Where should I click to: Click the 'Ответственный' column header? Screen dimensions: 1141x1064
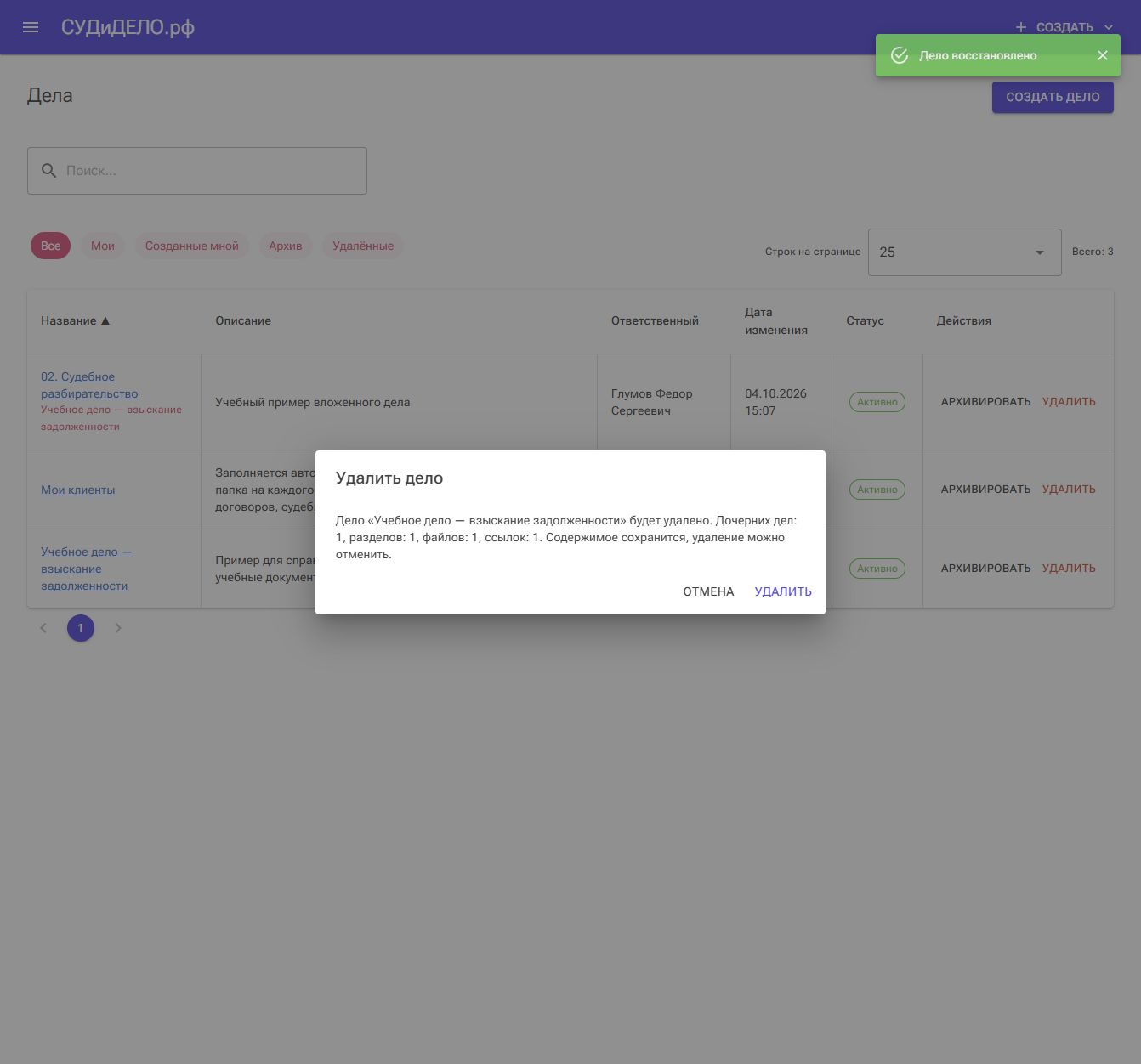click(655, 321)
